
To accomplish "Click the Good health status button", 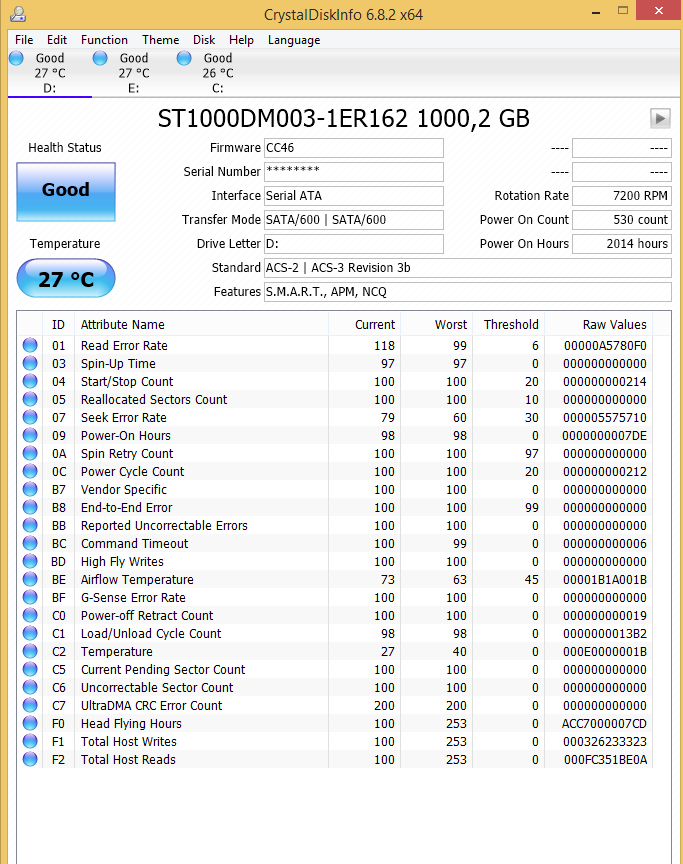I will pos(66,192).
